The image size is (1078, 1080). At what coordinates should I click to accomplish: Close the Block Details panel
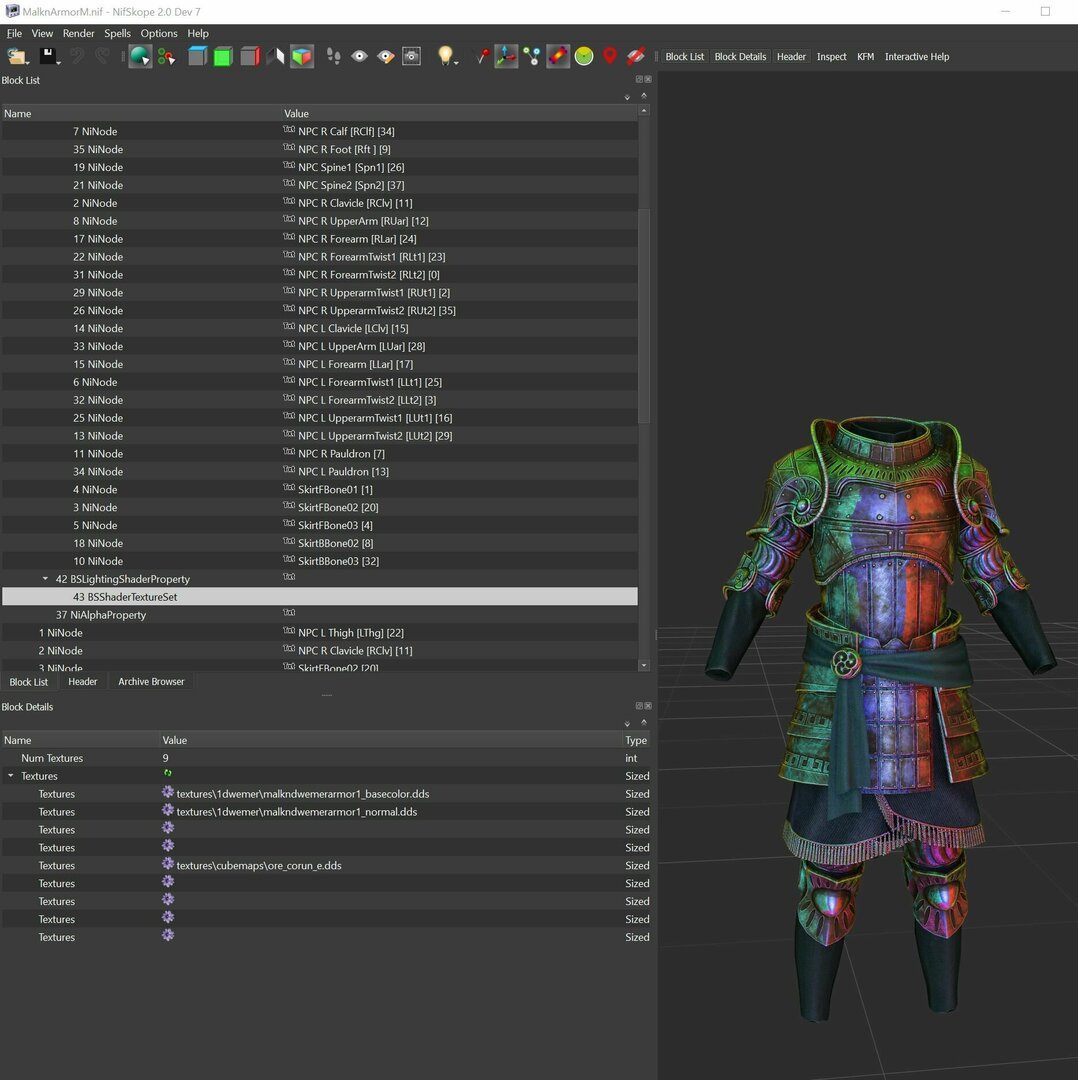648,706
